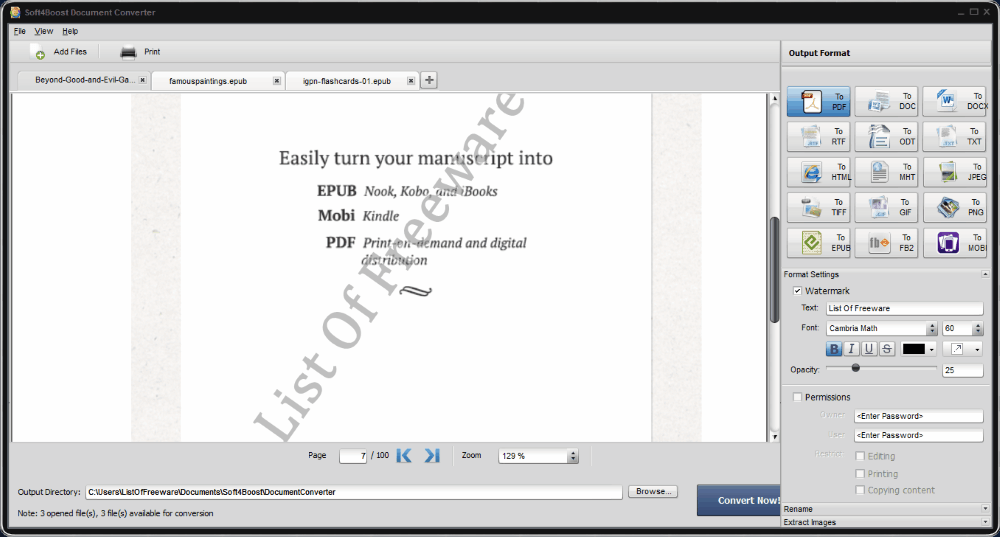The width and height of the screenshot is (1000, 537).
Task: Open the Cambria Math font dropdown
Action: coord(932,328)
